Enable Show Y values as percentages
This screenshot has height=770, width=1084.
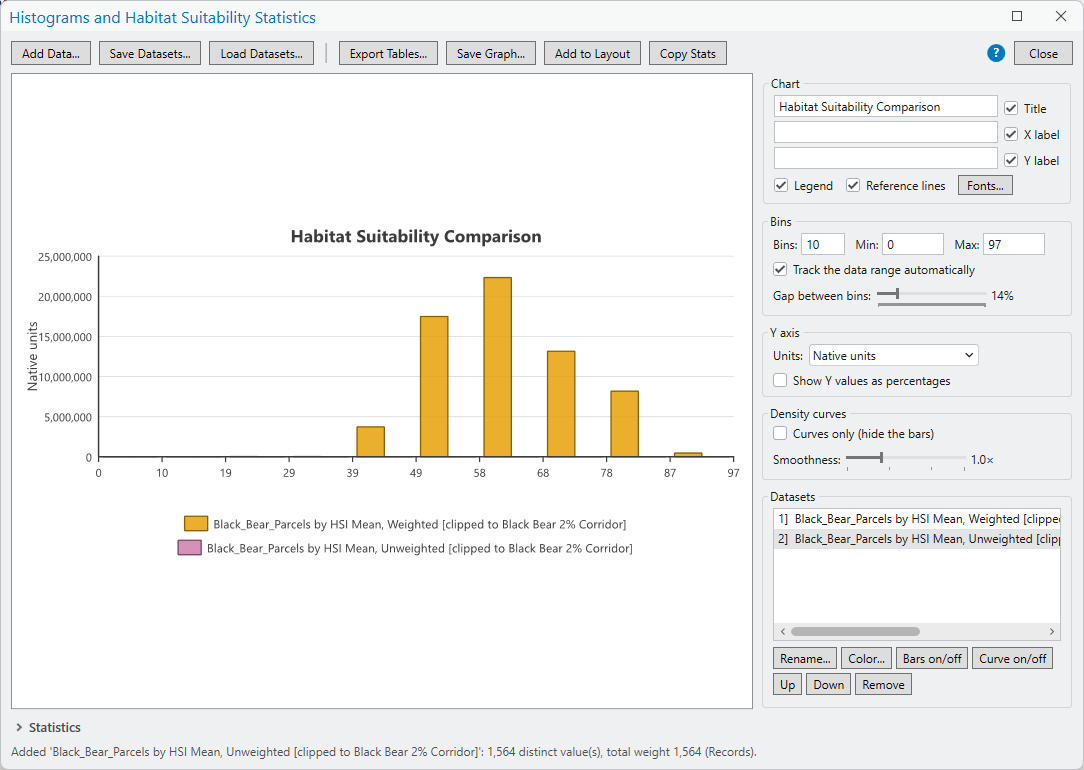coord(780,380)
